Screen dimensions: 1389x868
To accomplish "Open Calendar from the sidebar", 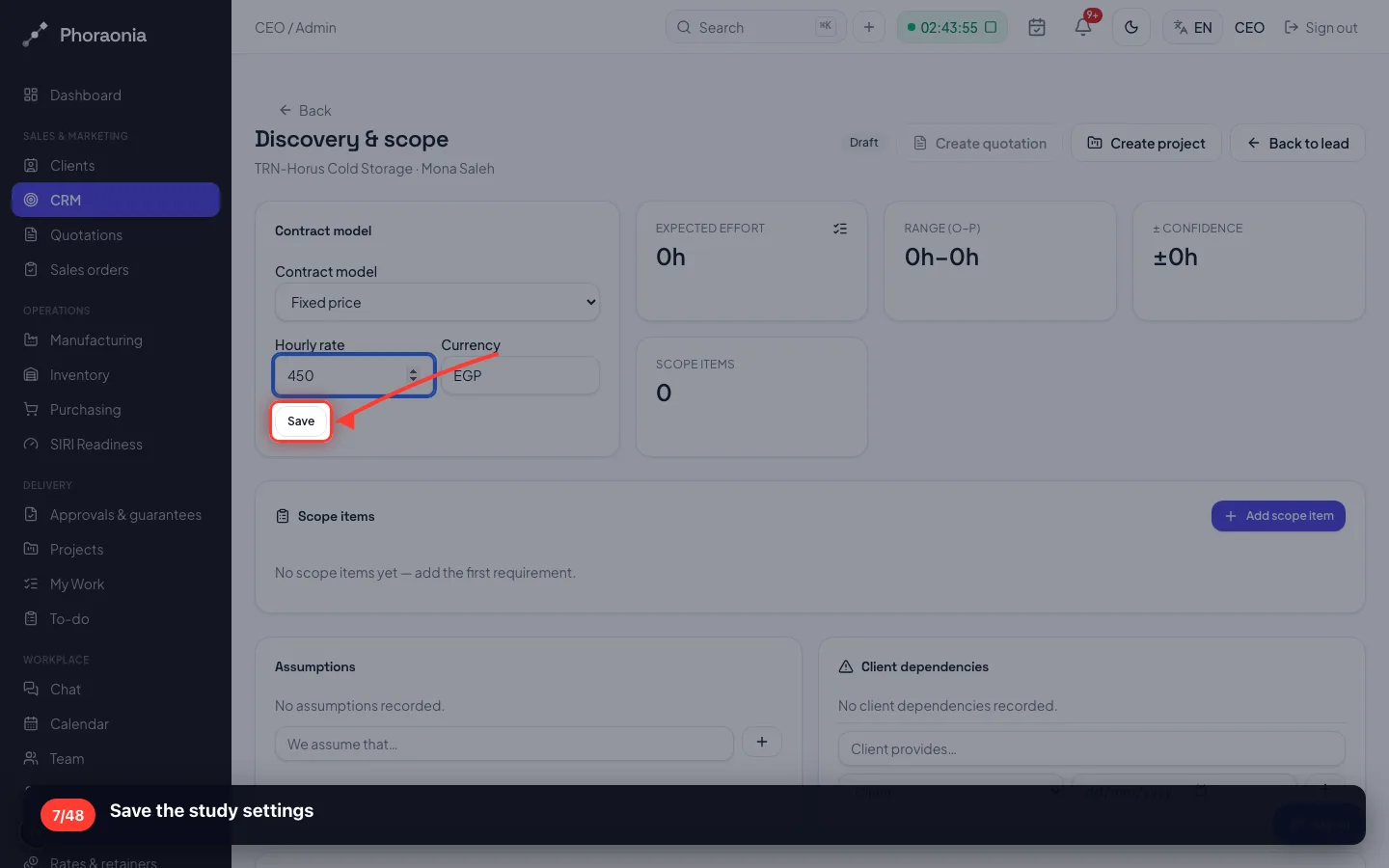I will tap(116, 724).
